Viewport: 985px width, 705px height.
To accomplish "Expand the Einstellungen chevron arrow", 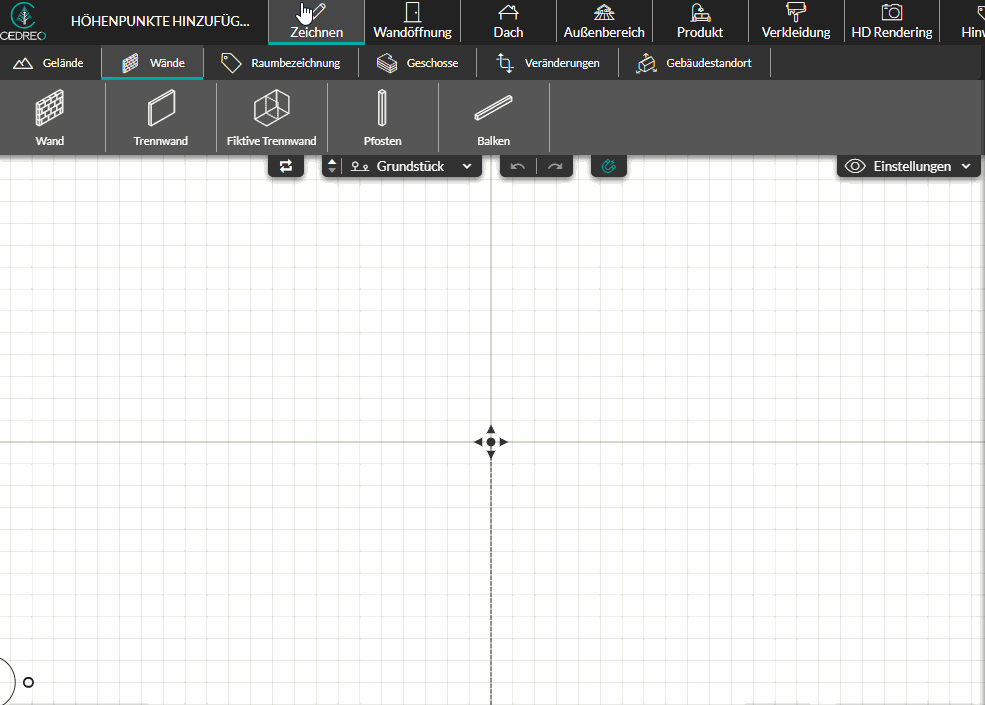I will click(x=966, y=167).
